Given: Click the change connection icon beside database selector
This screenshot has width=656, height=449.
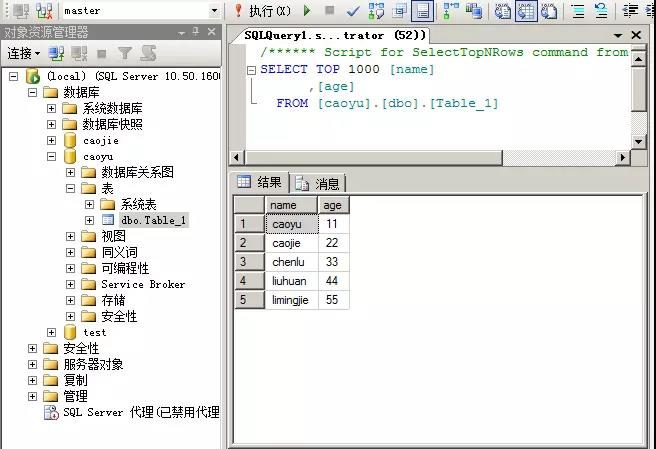Looking at the screenshot, I should 45,11.
